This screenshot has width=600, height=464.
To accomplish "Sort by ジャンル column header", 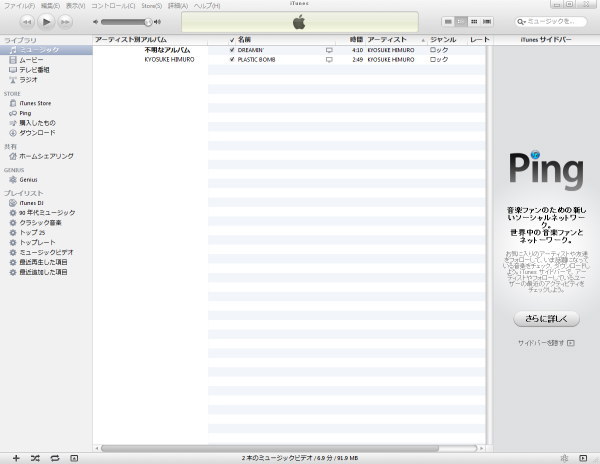I will [447, 40].
